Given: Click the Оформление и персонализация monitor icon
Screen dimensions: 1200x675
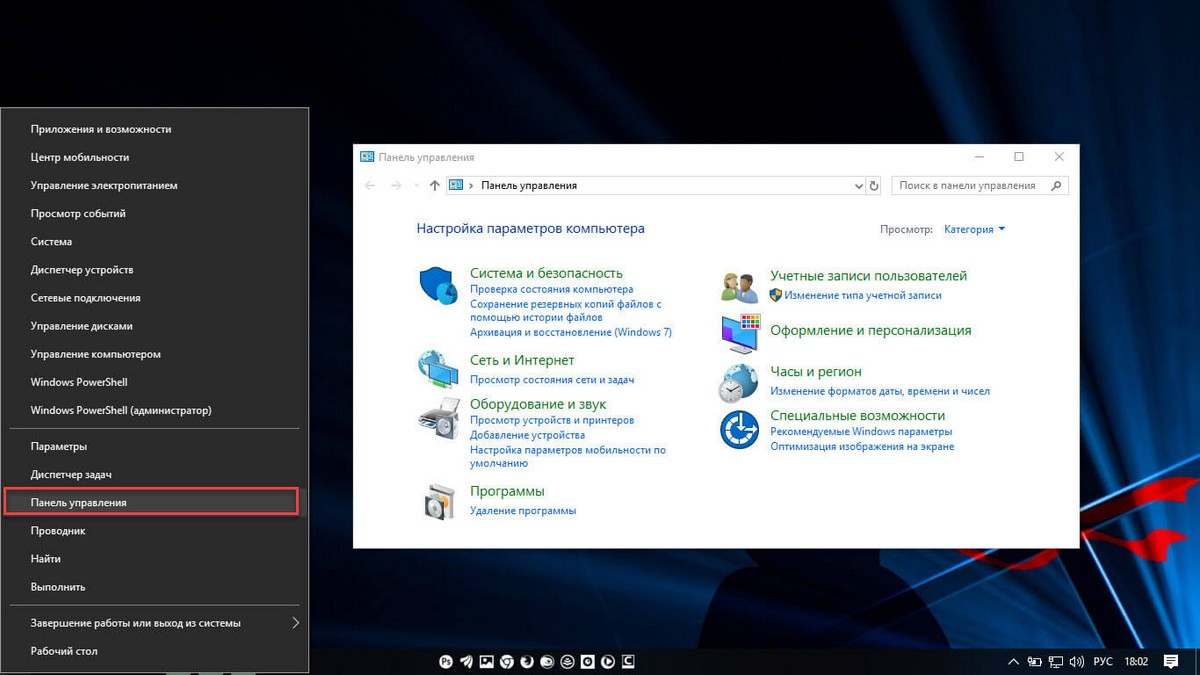Looking at the screenshot, I should [740, 333].
